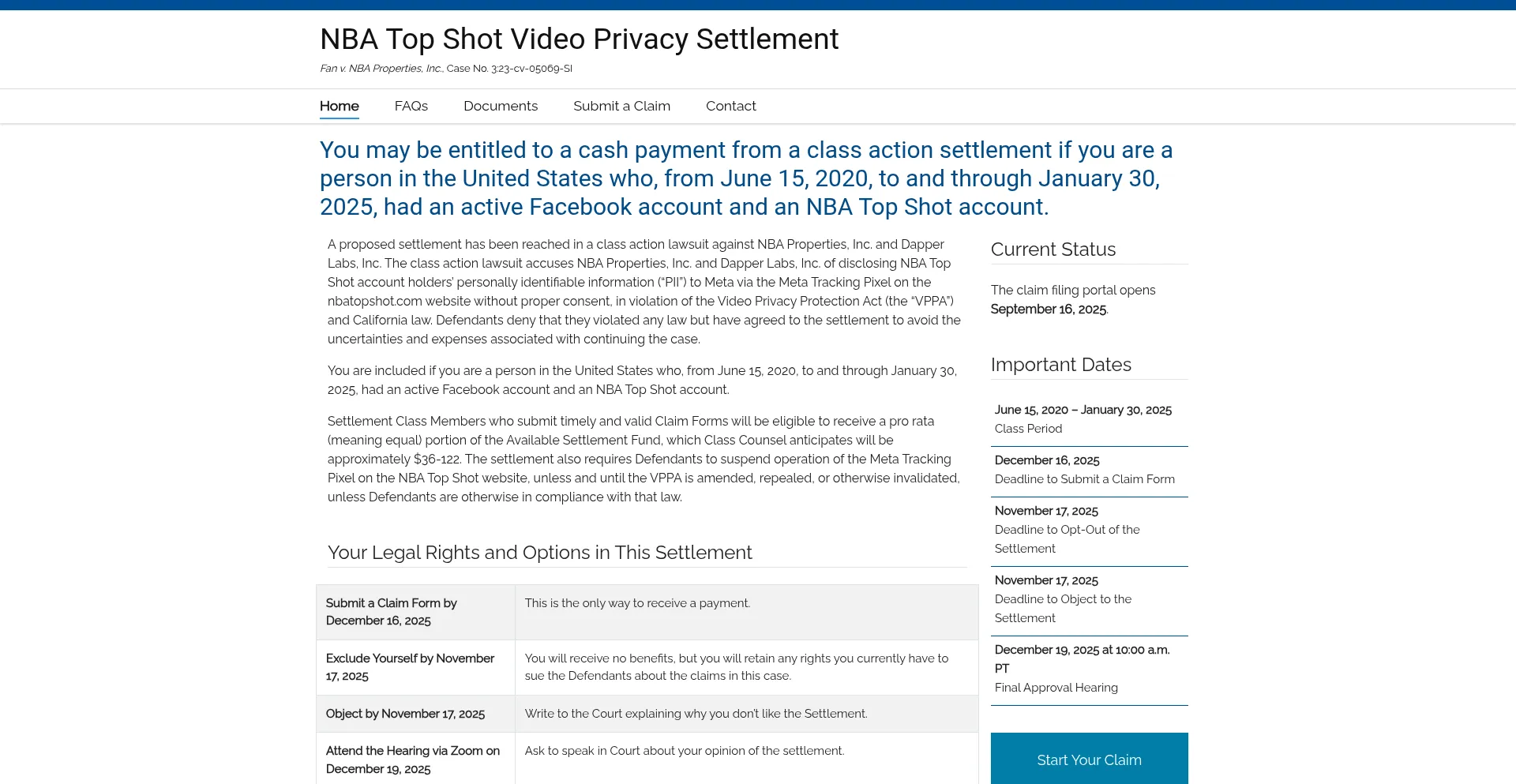1516x784 pixels.
Task: Click the NBA Top Shot Video Privacy Settlement title
Action: pyautogui.click(x=579, y=39)
